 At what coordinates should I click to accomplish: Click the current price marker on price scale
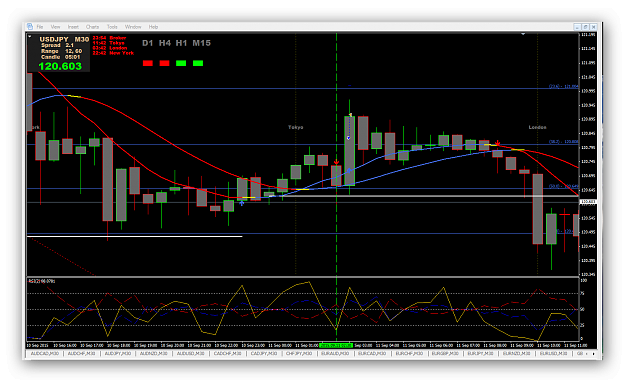coord(588,202)
